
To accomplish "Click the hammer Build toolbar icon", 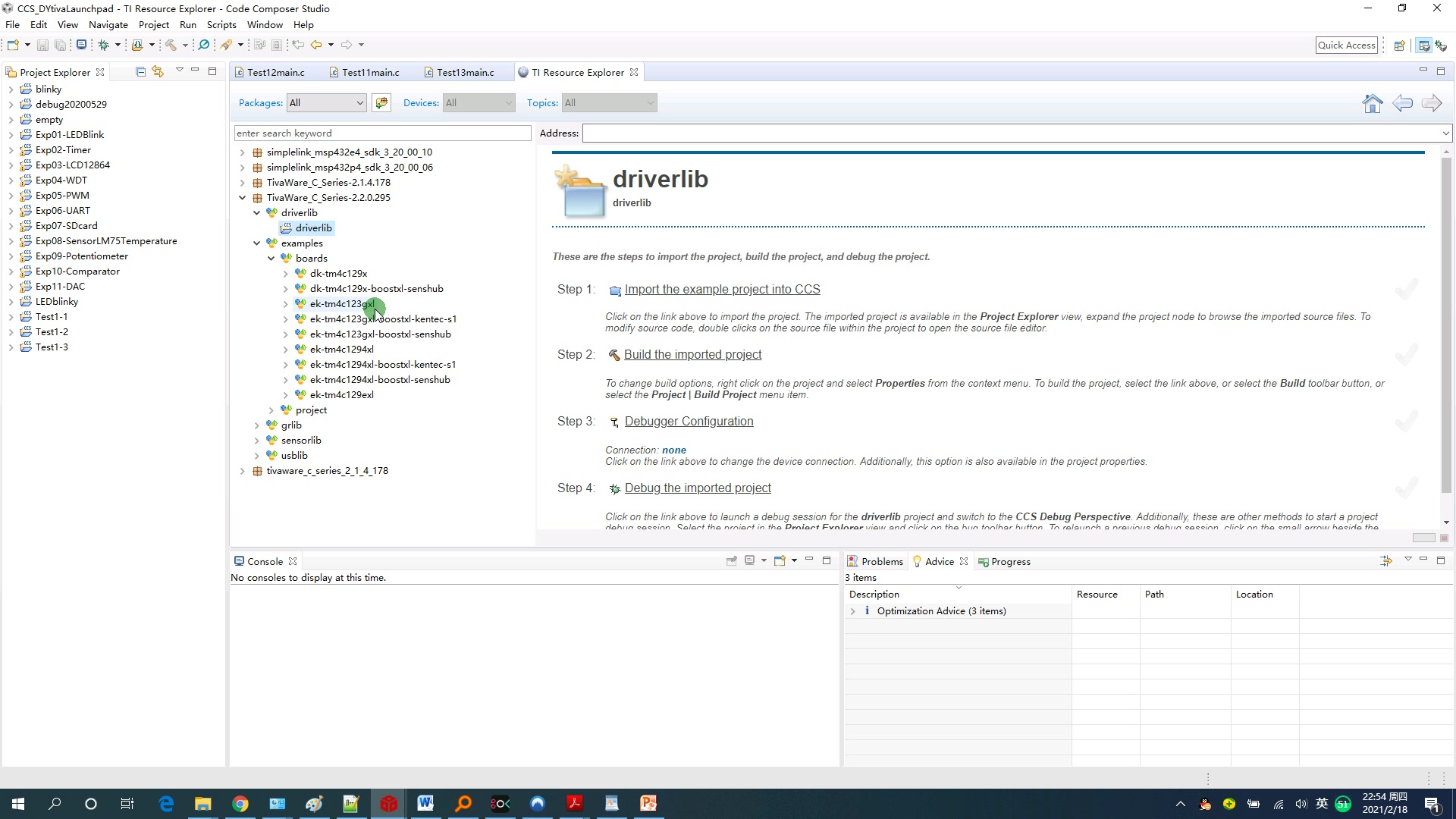I will click(x=171, y=45).
